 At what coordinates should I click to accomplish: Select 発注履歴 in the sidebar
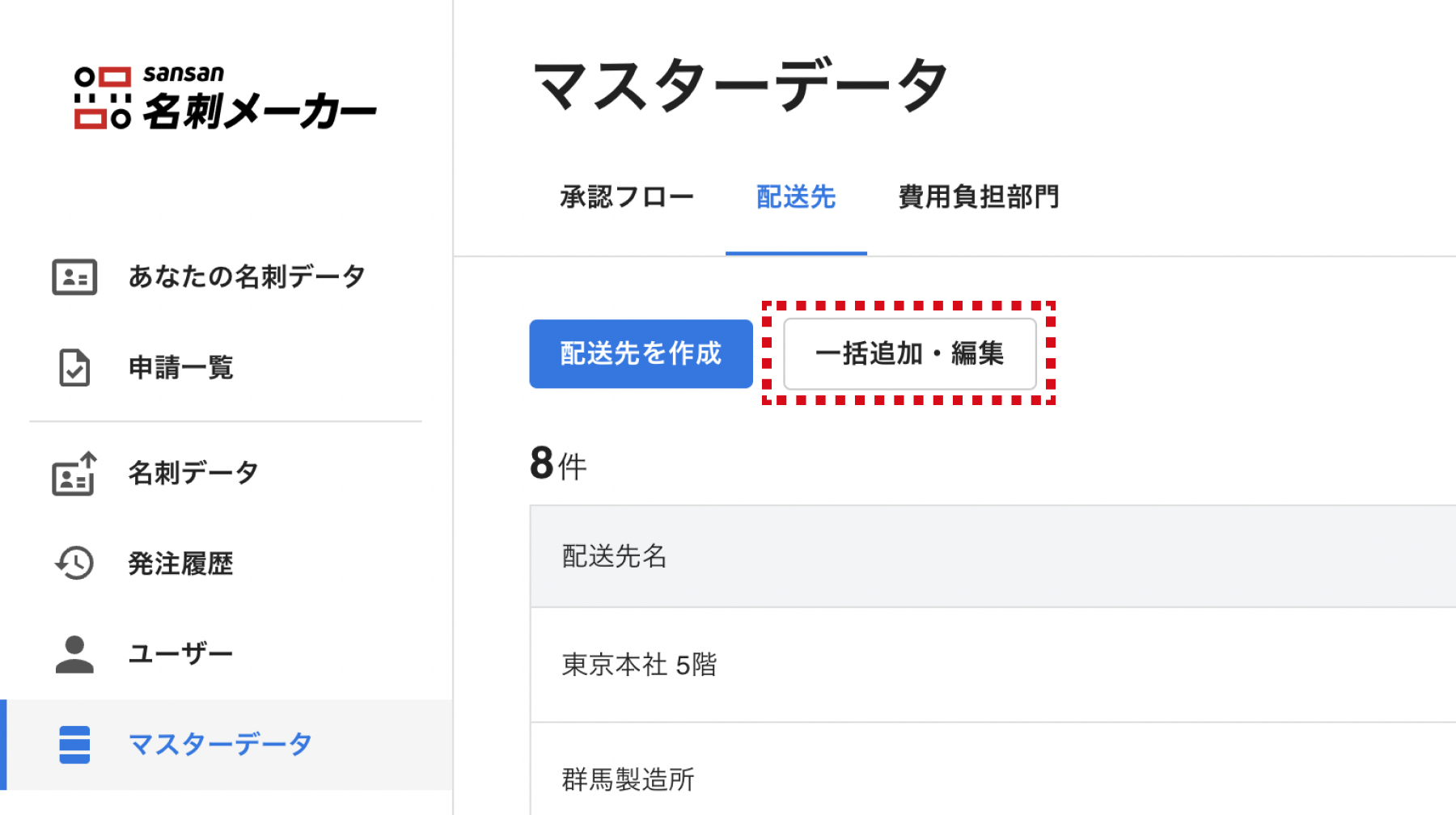pyautogui.click(x=180, y=564)
